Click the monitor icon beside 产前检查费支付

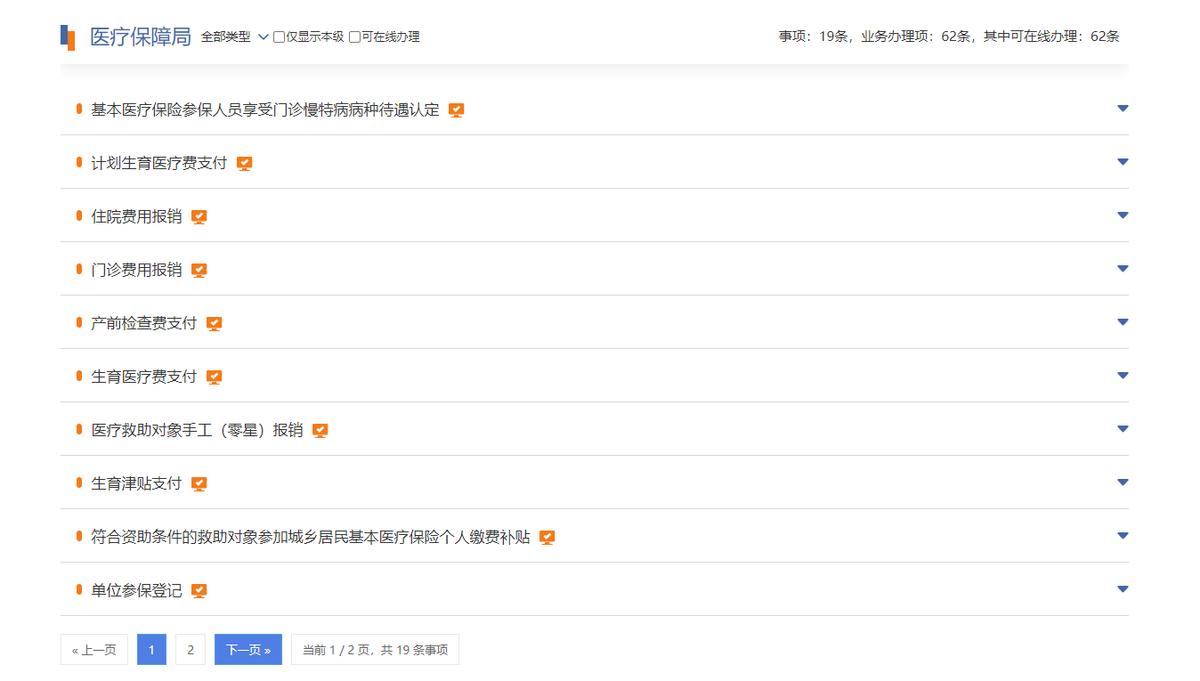[214, 323]
